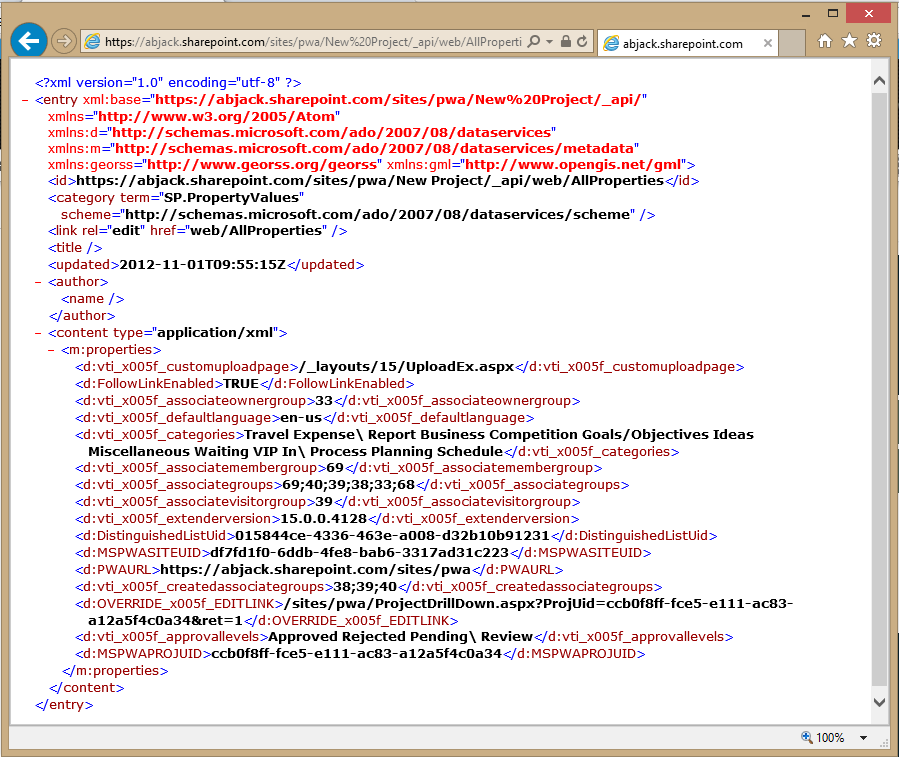Open search via magnifier in address bar
The width and height of the screenshot is (899, 757).
pyautogui.click(x=533, y=41)
